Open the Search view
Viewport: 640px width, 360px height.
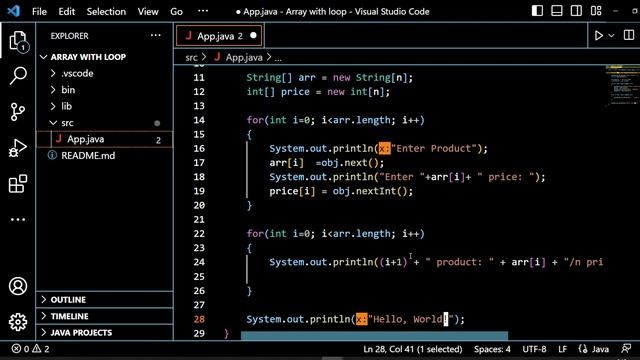click(x=18, y=76)
